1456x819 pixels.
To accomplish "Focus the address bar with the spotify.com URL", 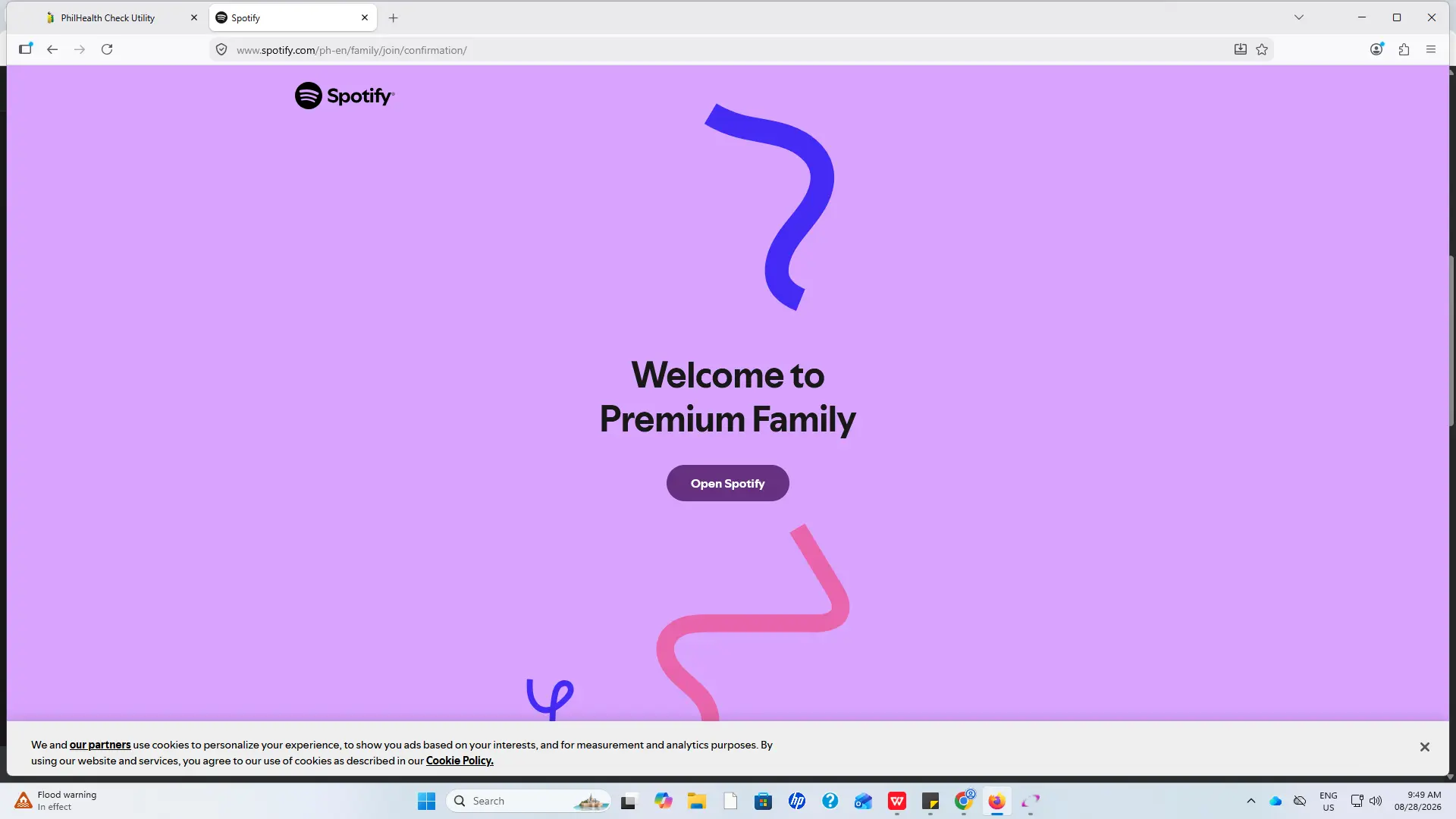I will [x=728, y=50].
